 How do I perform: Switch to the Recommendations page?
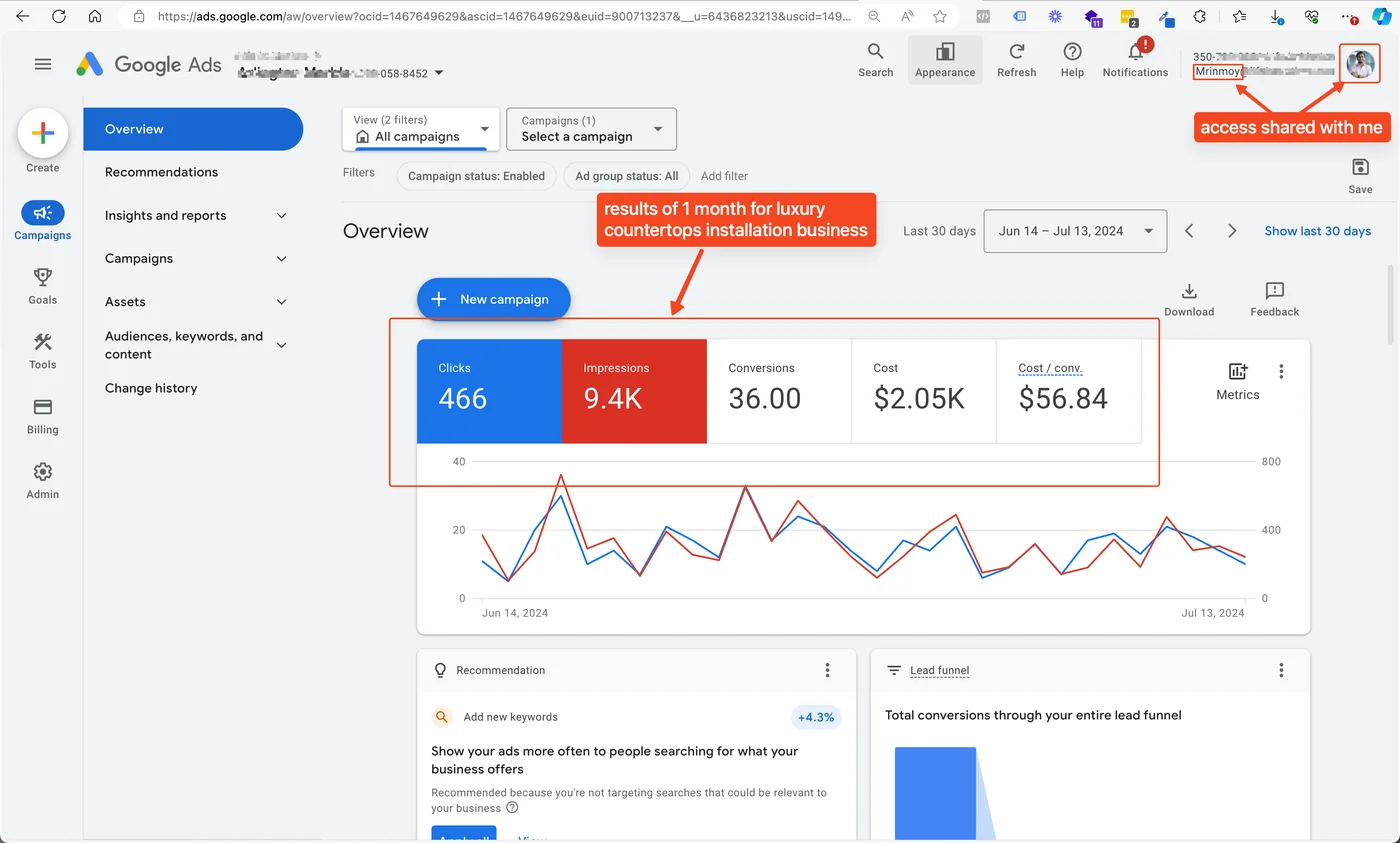coord(162,172)
